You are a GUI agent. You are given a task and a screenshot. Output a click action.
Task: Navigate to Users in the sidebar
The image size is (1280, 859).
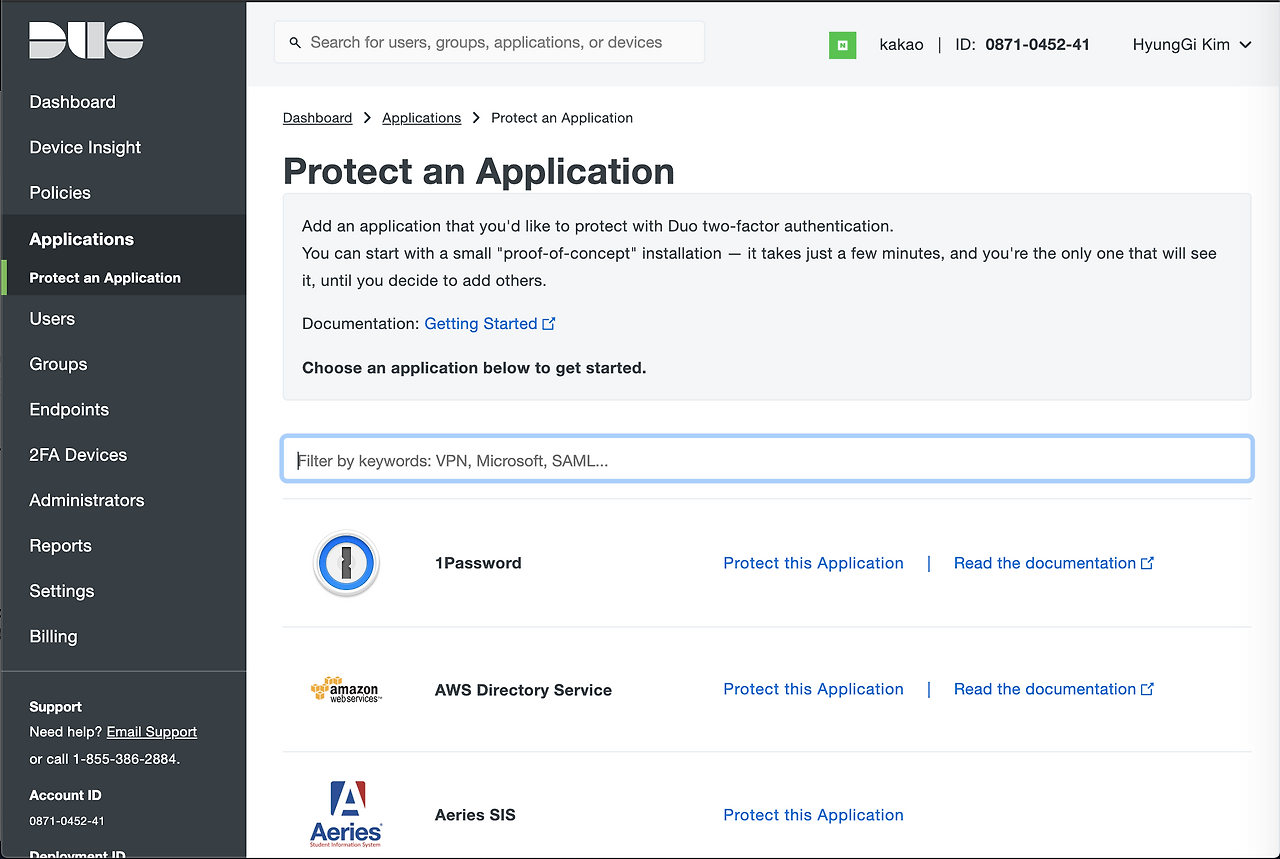coord(52,319)
